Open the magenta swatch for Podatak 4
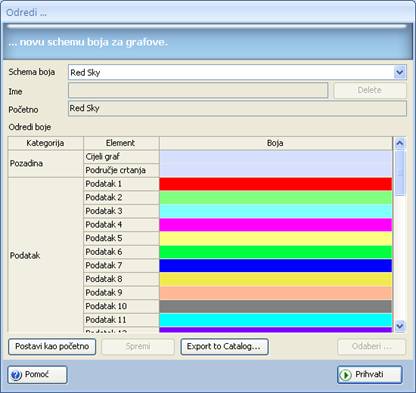This screenshot has height=393, width=416. pos(276,225)
